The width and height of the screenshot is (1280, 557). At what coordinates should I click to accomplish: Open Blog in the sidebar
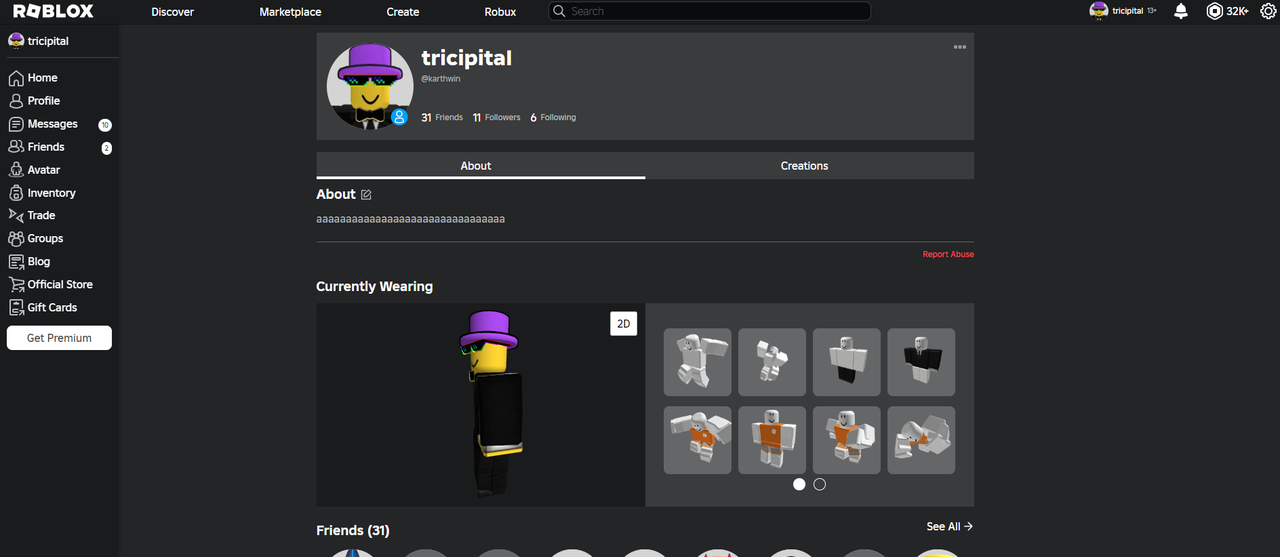pos(29,261)
